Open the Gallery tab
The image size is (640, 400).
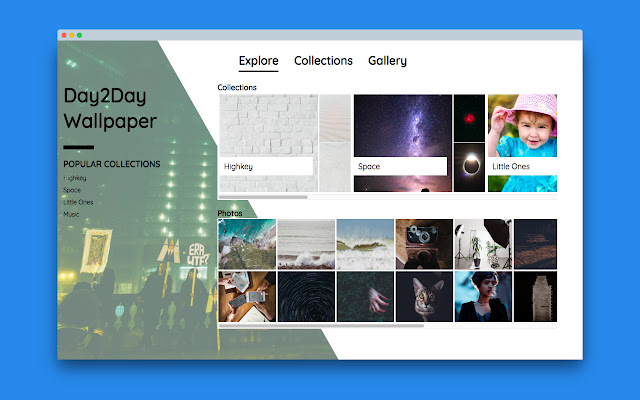[387, 61]
